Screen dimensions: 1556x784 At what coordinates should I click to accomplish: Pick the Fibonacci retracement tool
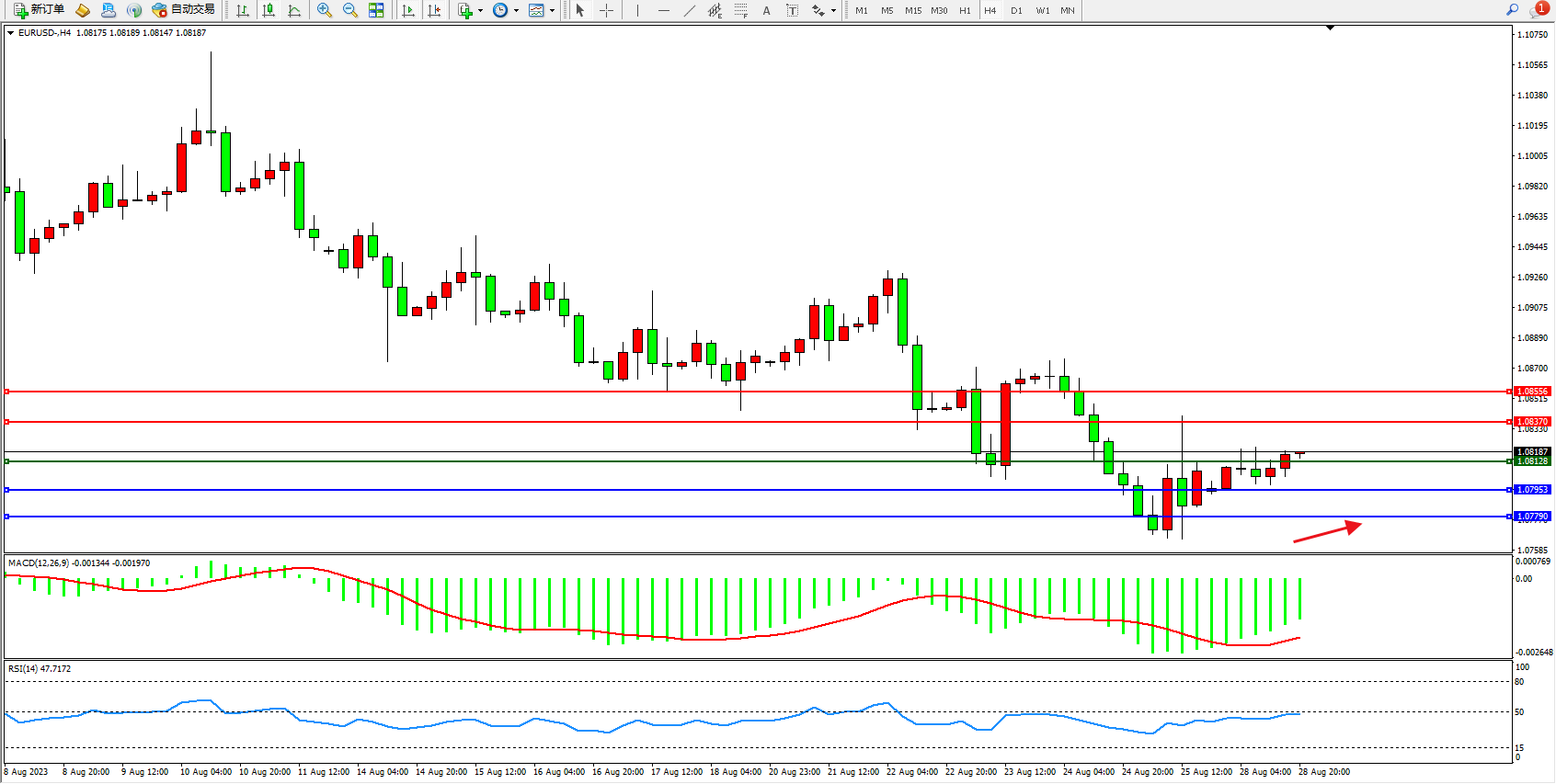740,11
